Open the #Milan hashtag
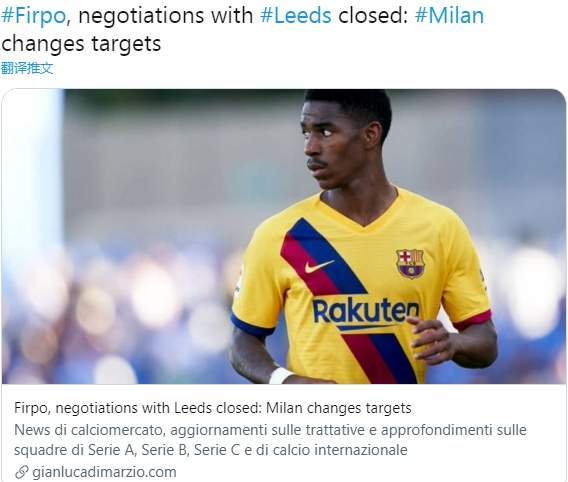The height and width of the screenshot is (482, 568). click(449, 16)
